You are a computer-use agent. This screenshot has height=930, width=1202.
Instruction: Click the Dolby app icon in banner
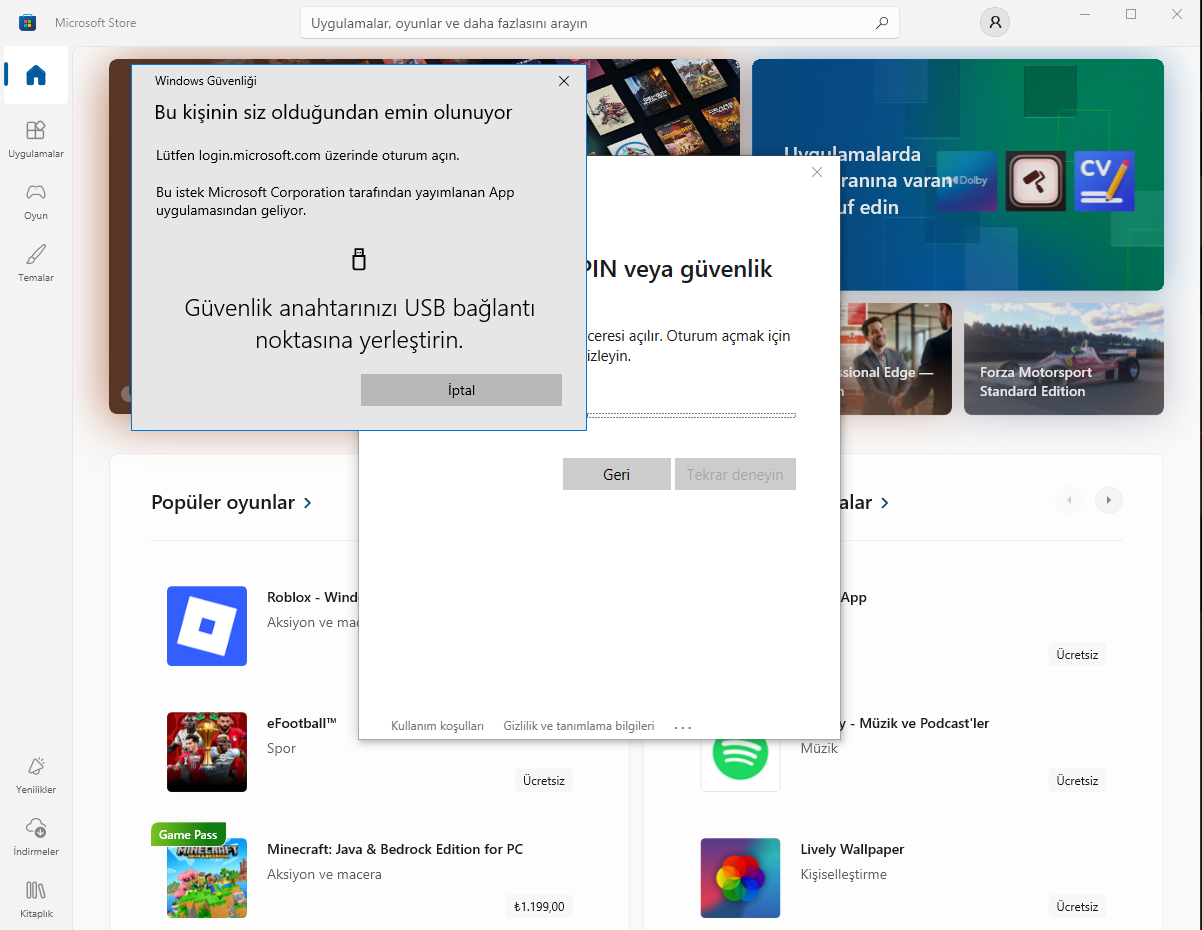966,181
